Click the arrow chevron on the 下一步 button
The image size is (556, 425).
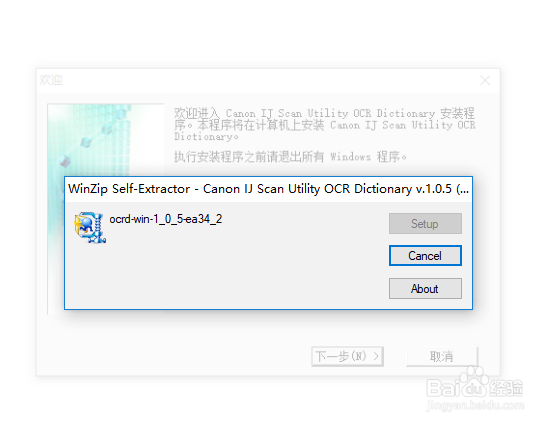tap(376, 356)
